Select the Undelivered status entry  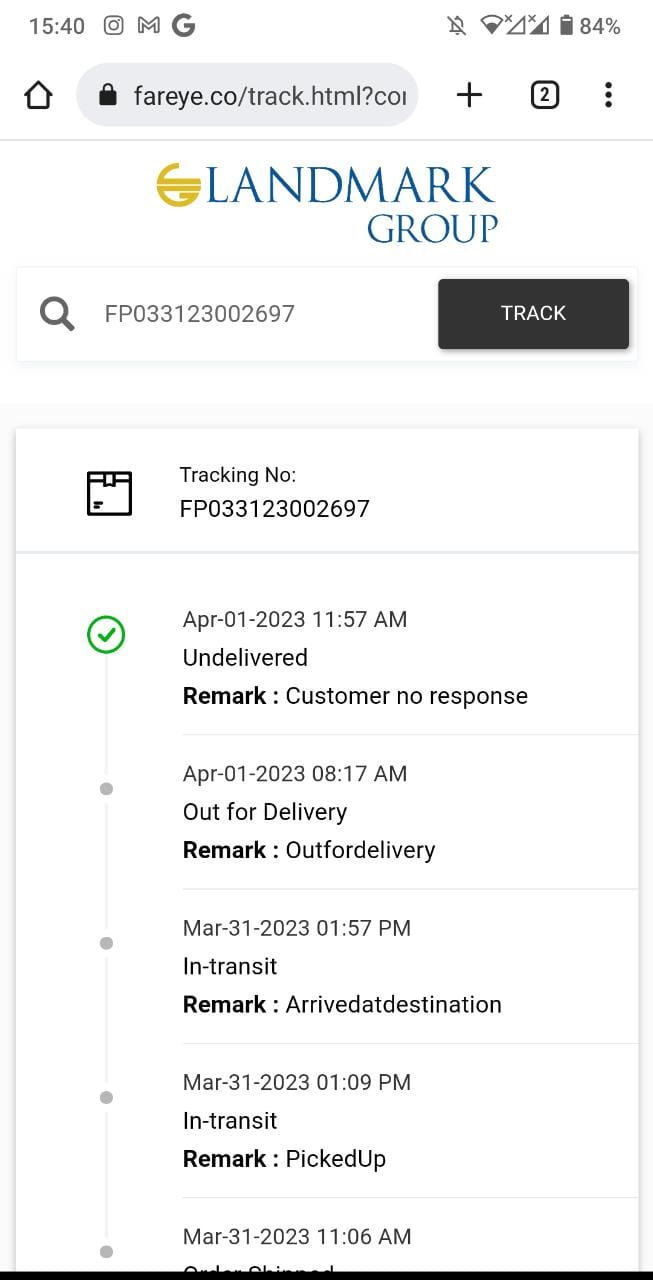(x=245, y=658)
